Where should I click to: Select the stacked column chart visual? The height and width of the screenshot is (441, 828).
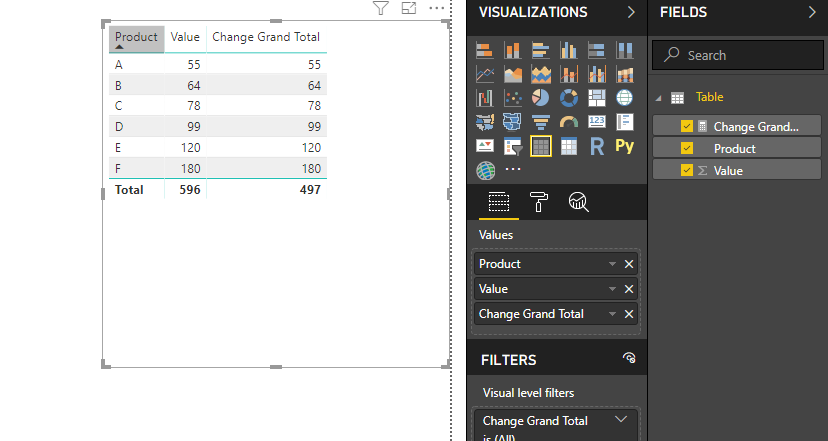point(513,51)
